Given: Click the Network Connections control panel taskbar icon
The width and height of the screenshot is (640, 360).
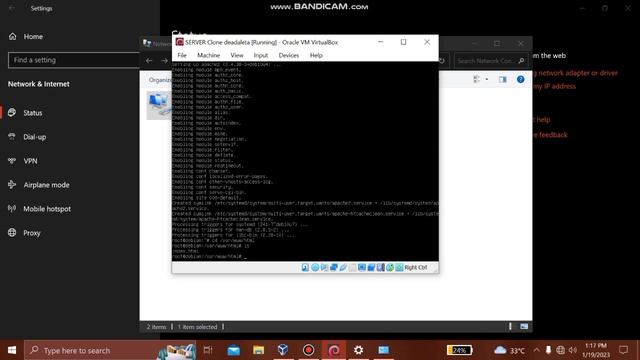Looking at the screenshot, I should coord(384,350).
